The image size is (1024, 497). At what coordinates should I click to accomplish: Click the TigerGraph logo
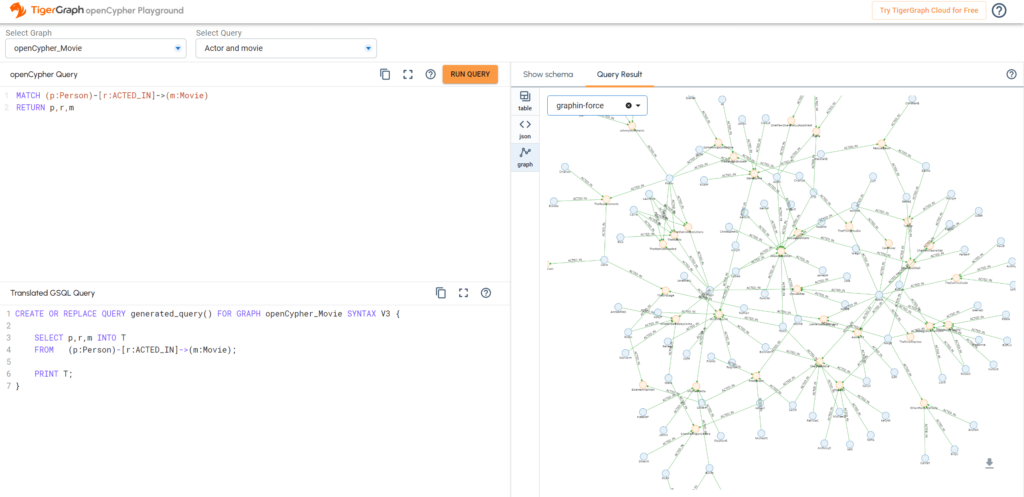[x=46, y=10]
